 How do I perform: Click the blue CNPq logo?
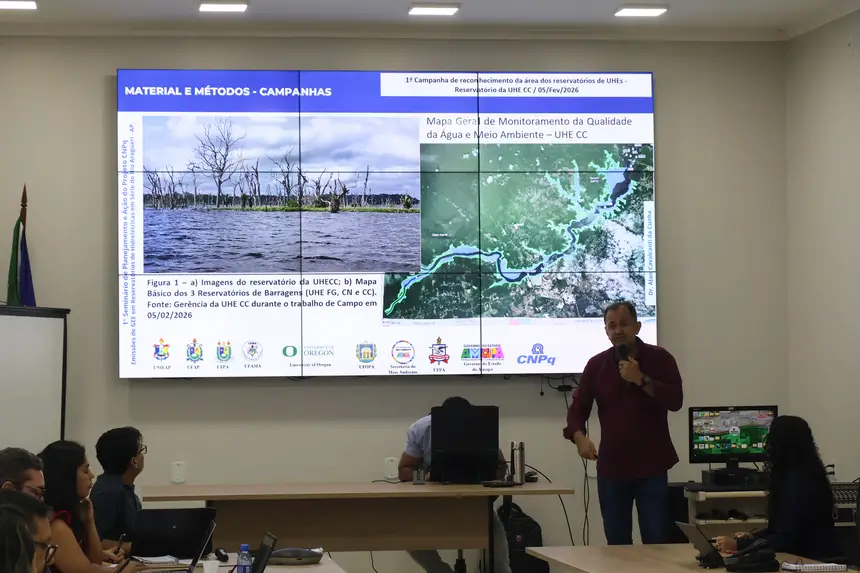[536, 354]
